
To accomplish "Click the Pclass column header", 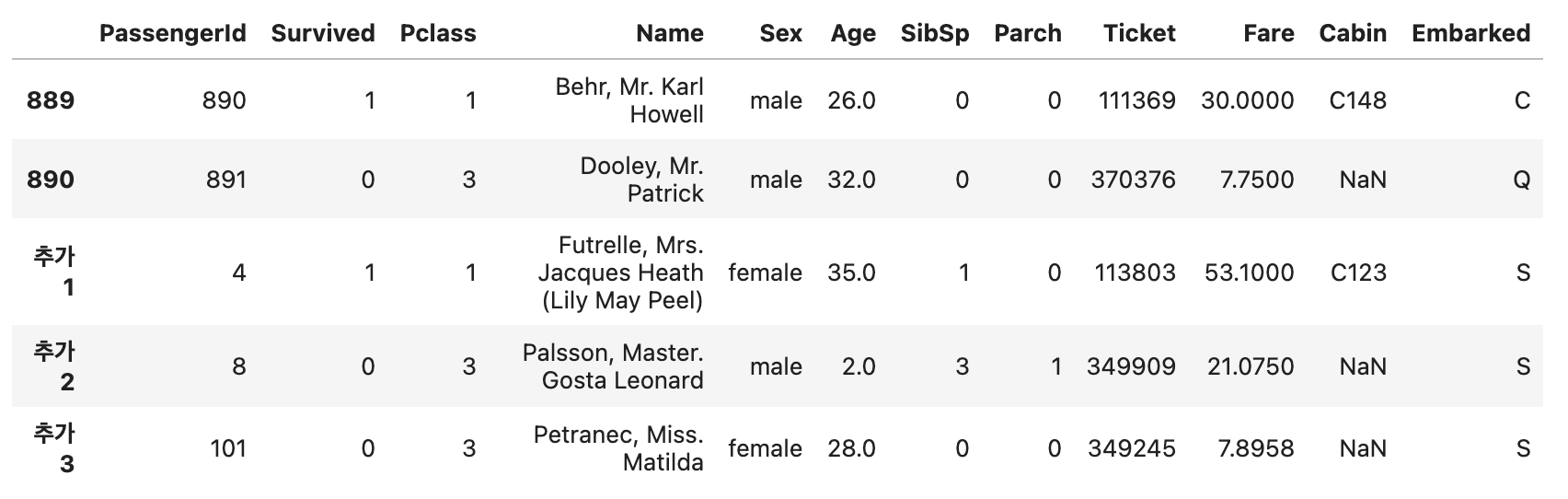I will [438, 33].
